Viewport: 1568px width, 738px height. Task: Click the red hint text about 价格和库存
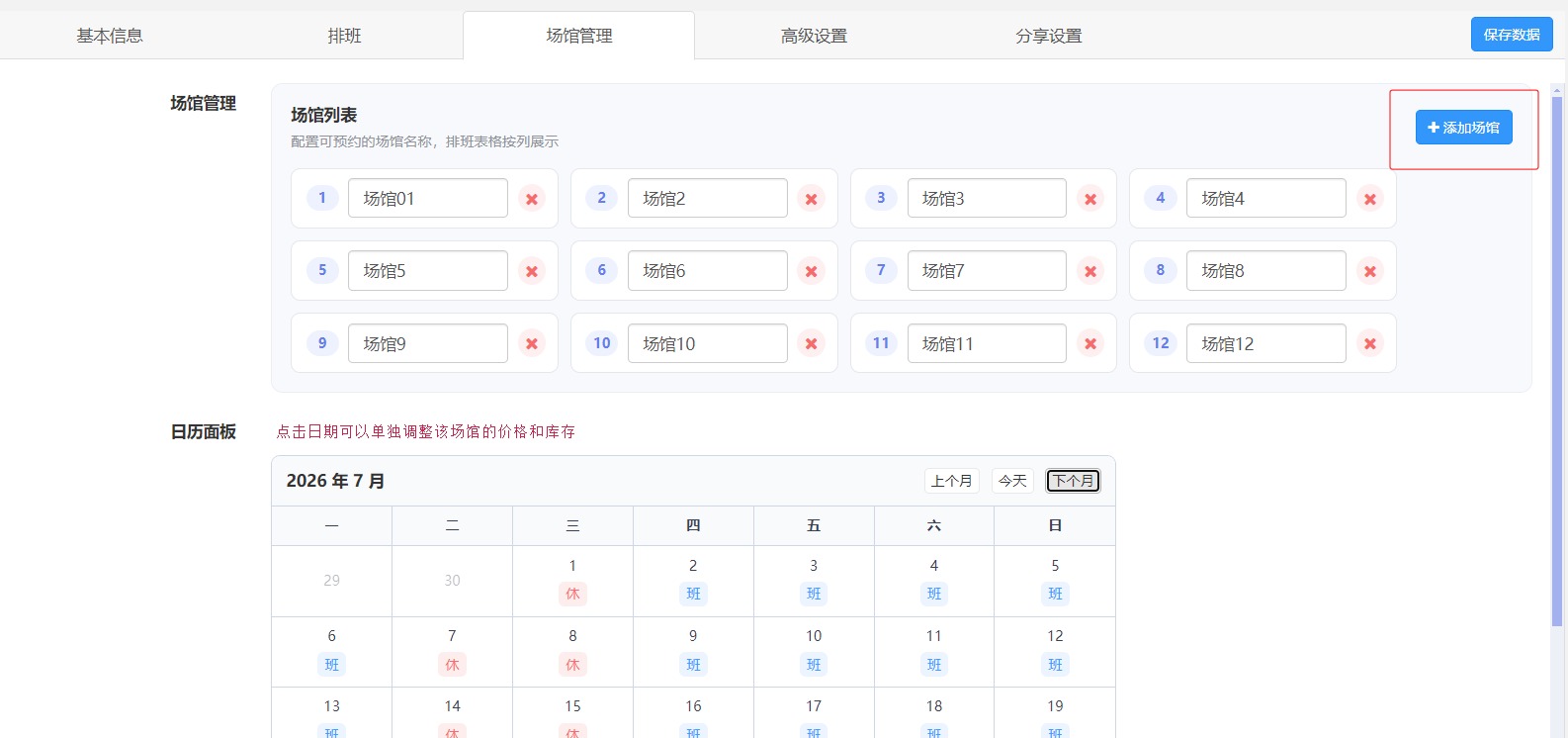coord(425,431)
